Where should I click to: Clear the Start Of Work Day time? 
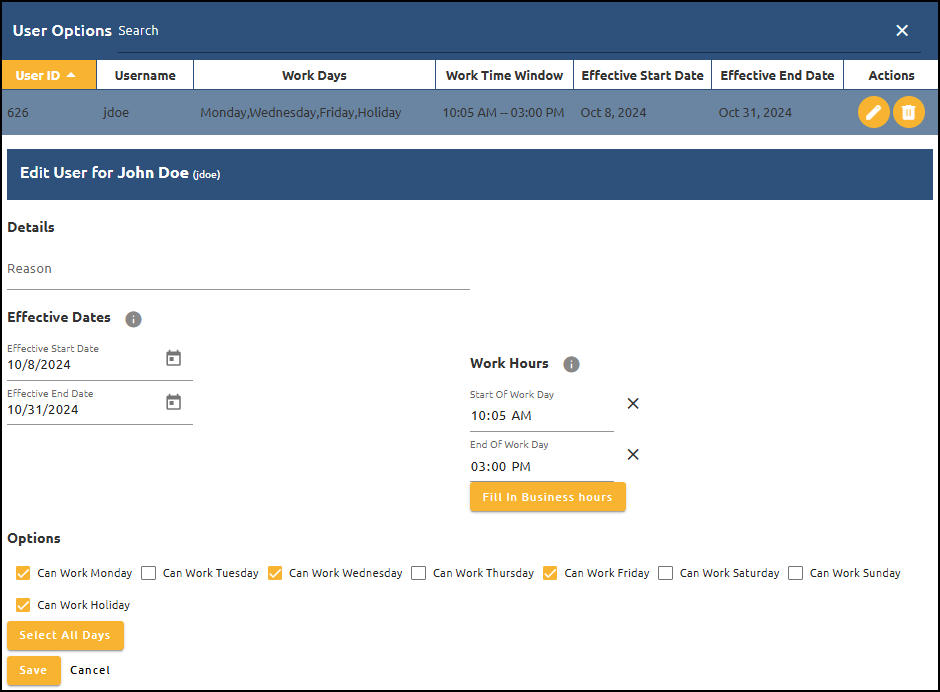tap(633, 403)
